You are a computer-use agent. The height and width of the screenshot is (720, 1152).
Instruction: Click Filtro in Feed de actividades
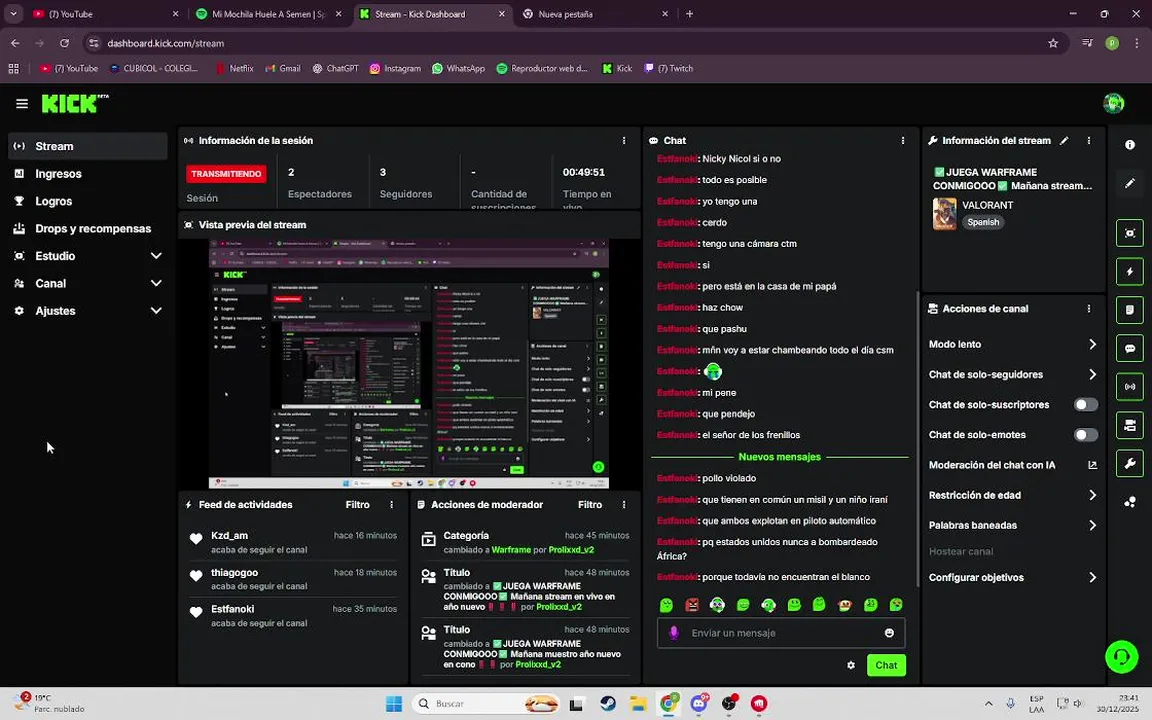(x=358, y=505)
